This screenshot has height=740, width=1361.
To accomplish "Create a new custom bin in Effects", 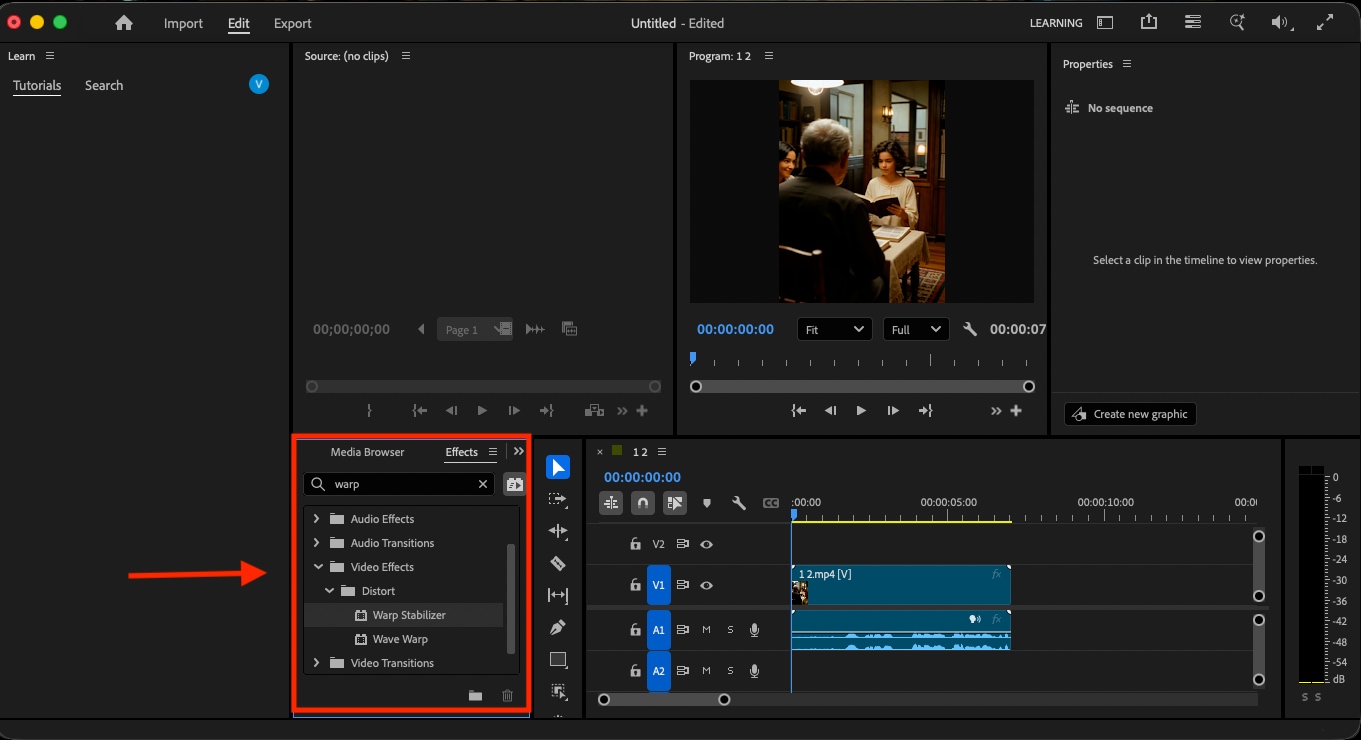I will coord(475,695).
